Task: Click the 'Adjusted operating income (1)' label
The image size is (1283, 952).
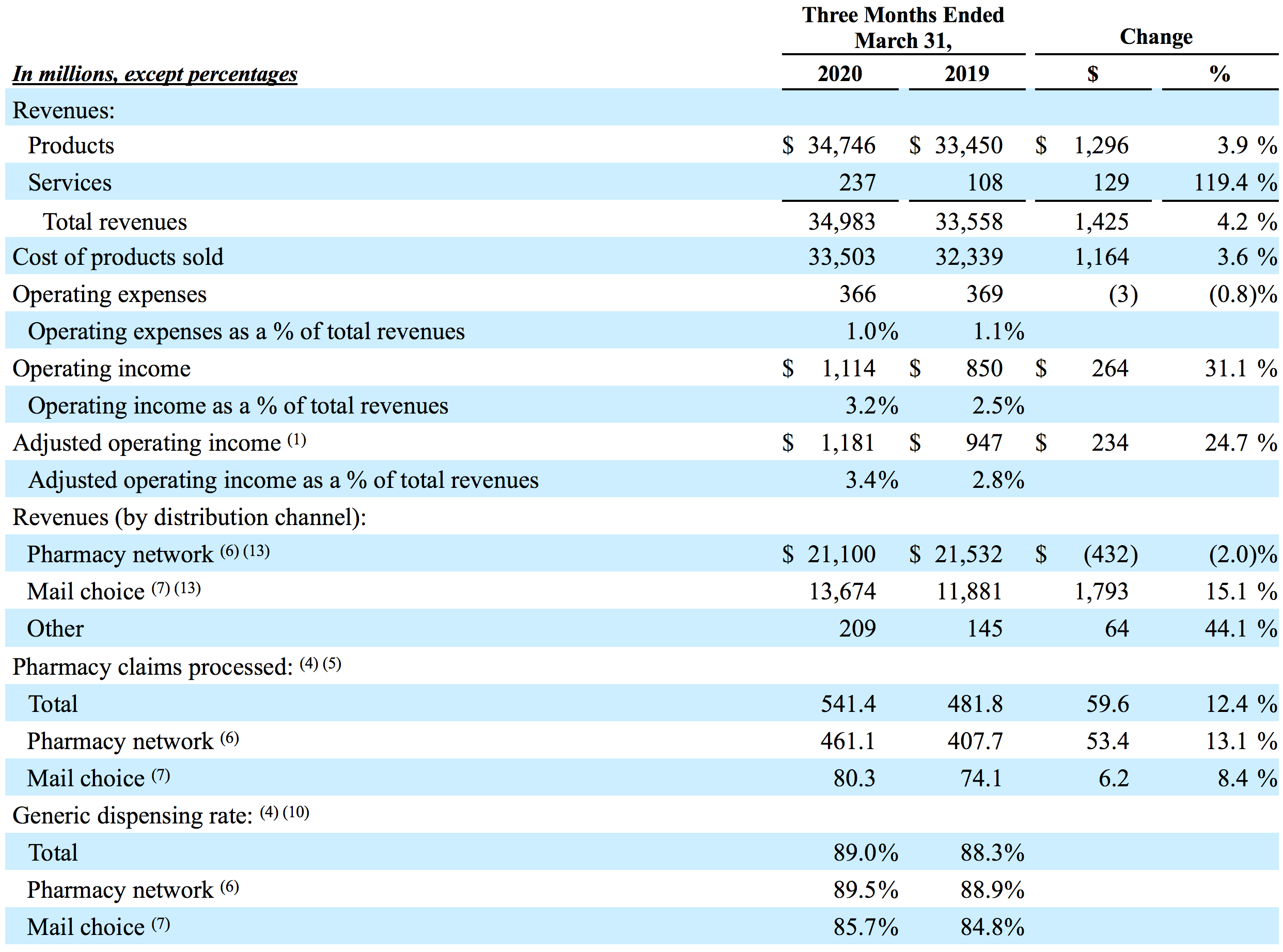Action: (x=159, y=442)
